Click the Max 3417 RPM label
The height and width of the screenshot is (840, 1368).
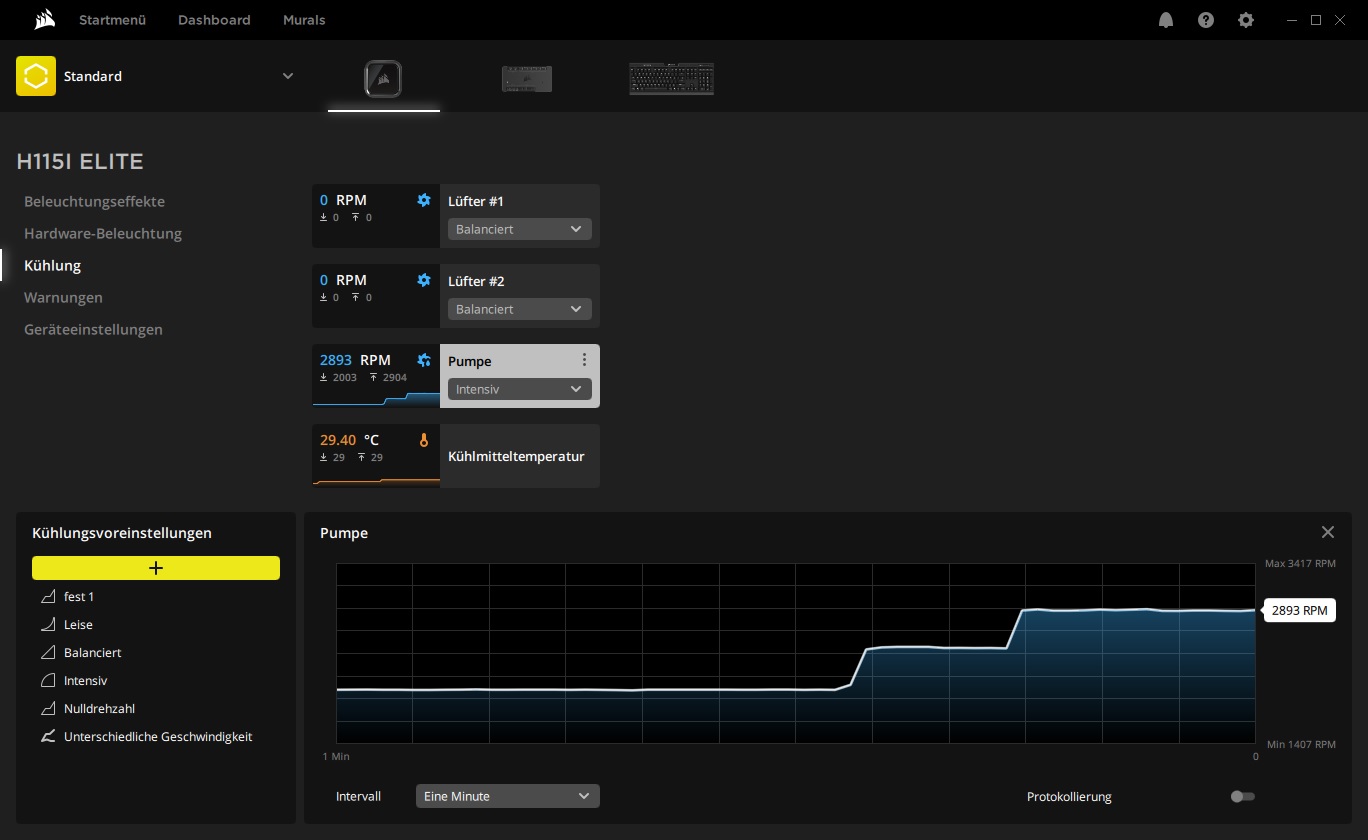1300,564
